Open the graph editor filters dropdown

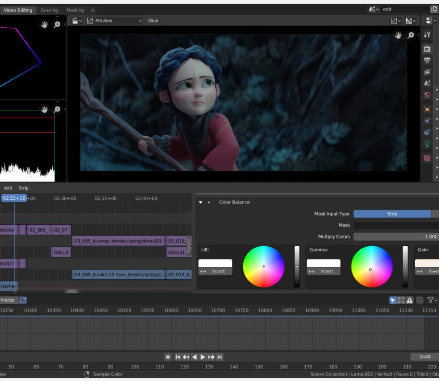pyautogui.click(x=432, y=300)
